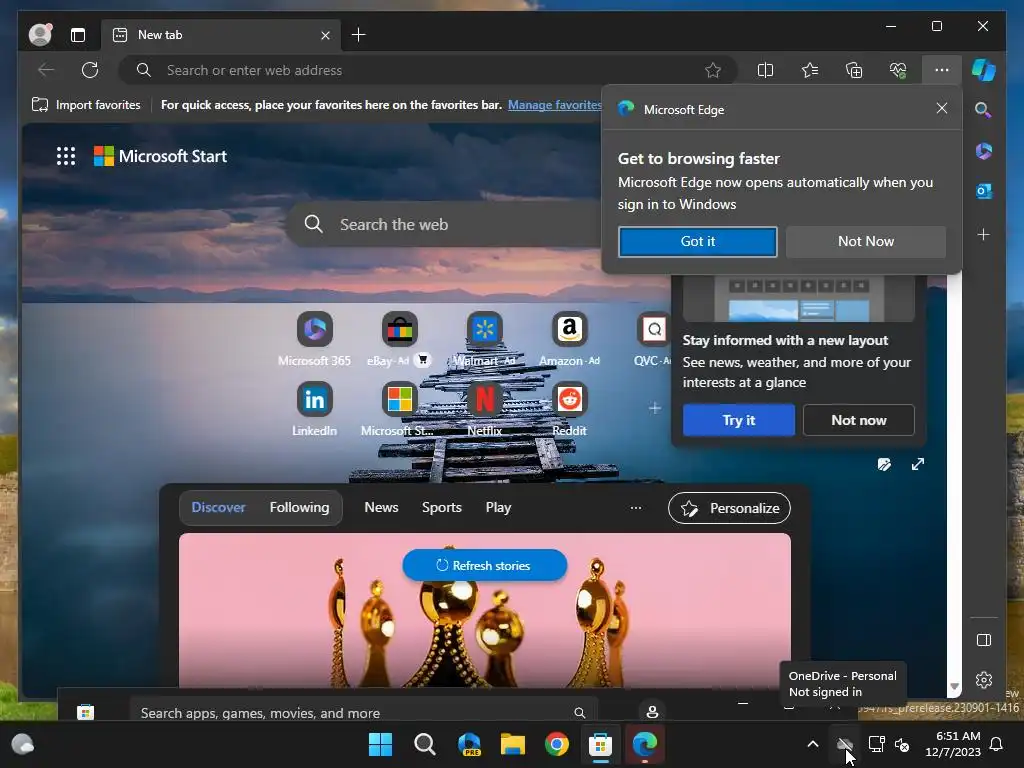Image resolution: width=1024 pixels, height=768 pixels.
Task: Open more feed categories ellipsis
Action: pos(635,507)
